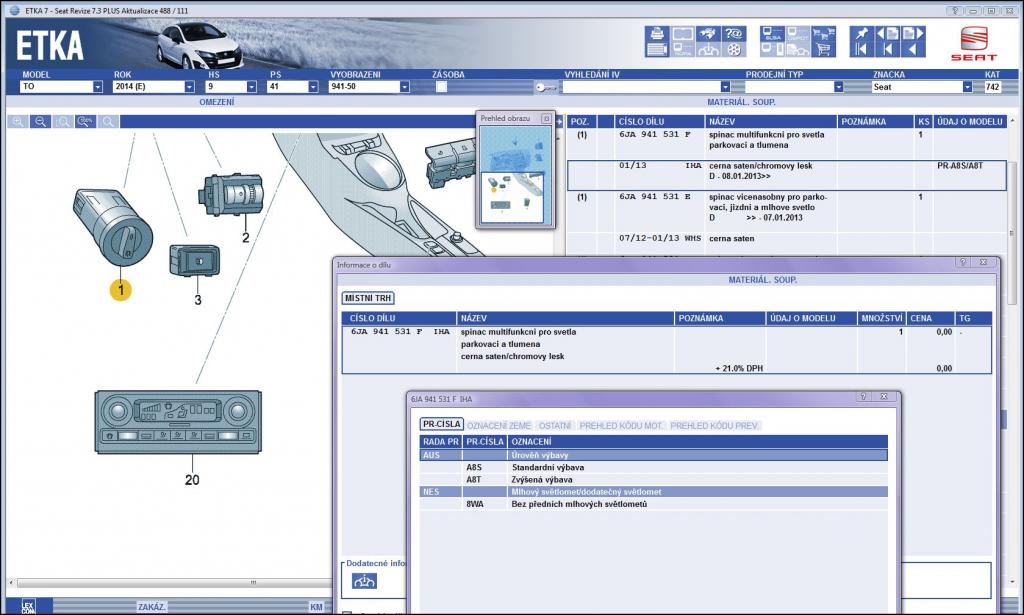Go to the previous illustration page icon
Image resolution: width=1024 pixels, height=615 pixels.
click(x=888, y=33)
